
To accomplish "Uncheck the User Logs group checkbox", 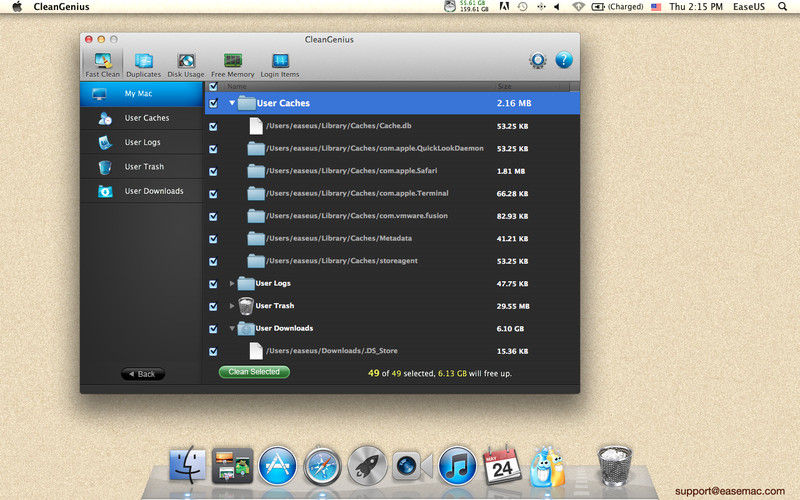I will coord(213,284).
